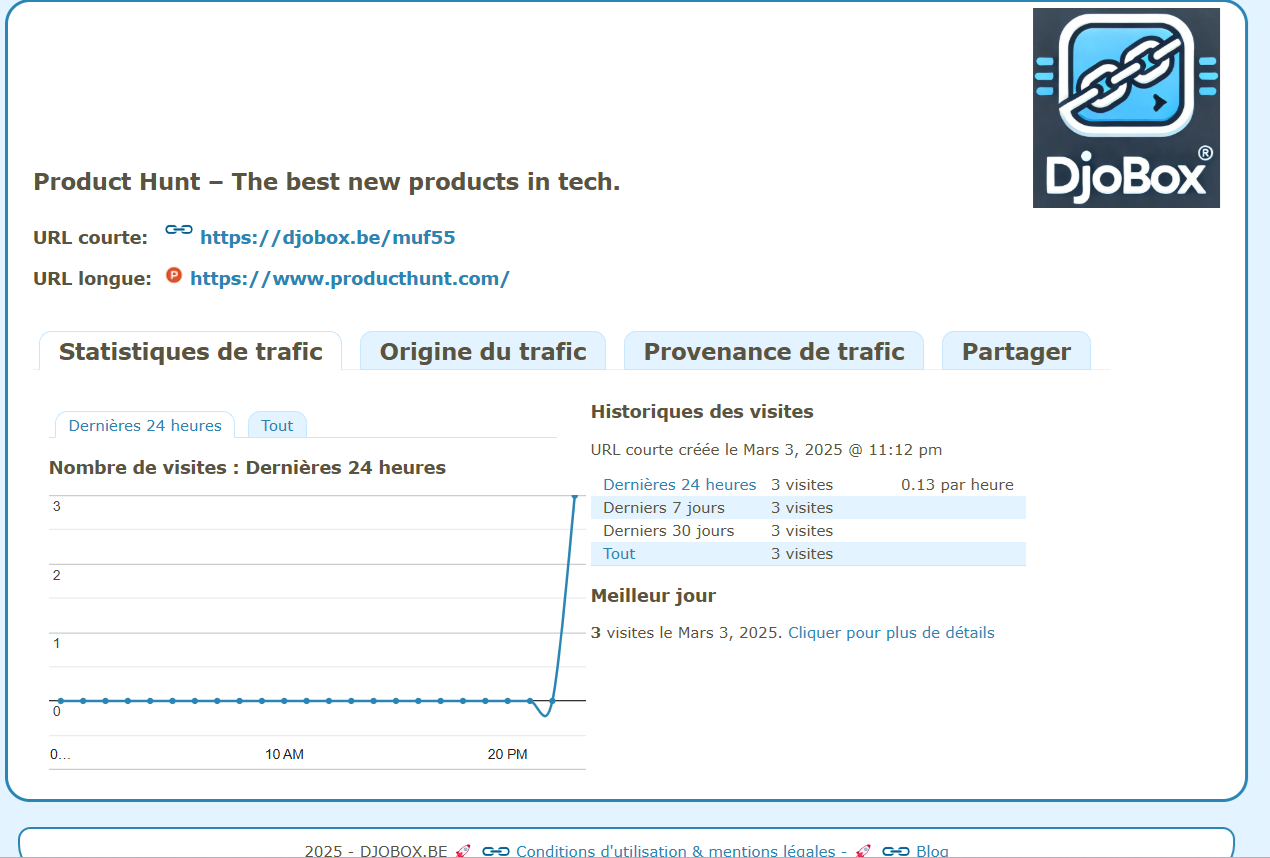Click the chain icon before Conditions d'utilisation

(496, 851)
